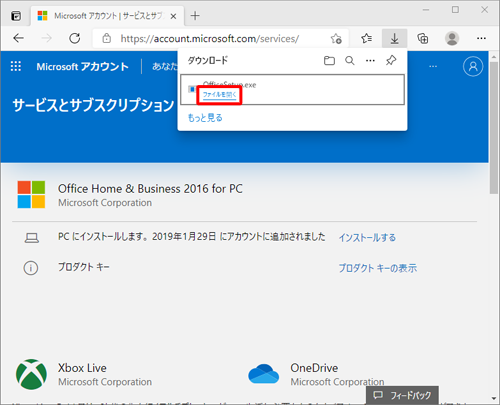Screen dimensions: 500x405
Task: Go back with the back arrow
Action: click(18, 38)
